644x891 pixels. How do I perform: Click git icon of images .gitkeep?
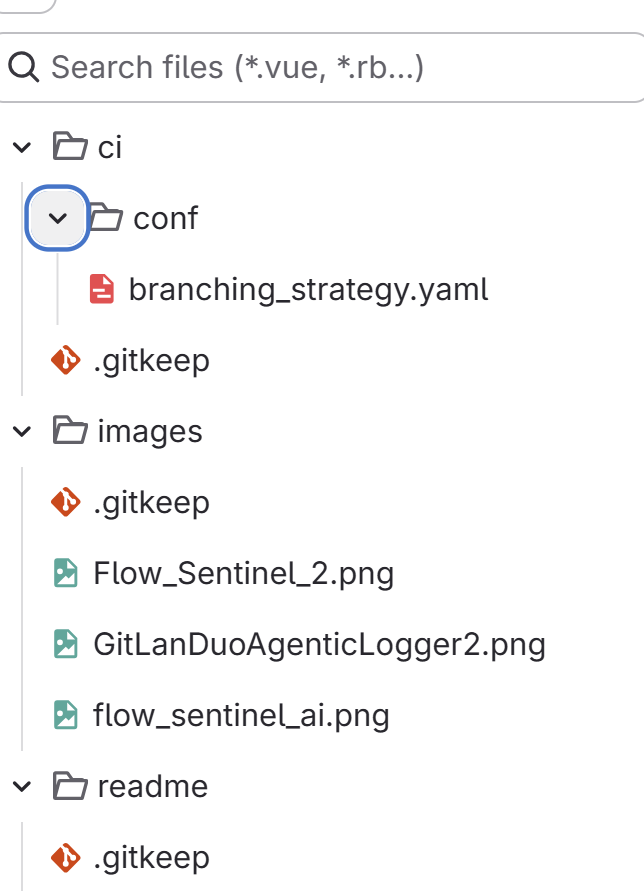[65, 502]
